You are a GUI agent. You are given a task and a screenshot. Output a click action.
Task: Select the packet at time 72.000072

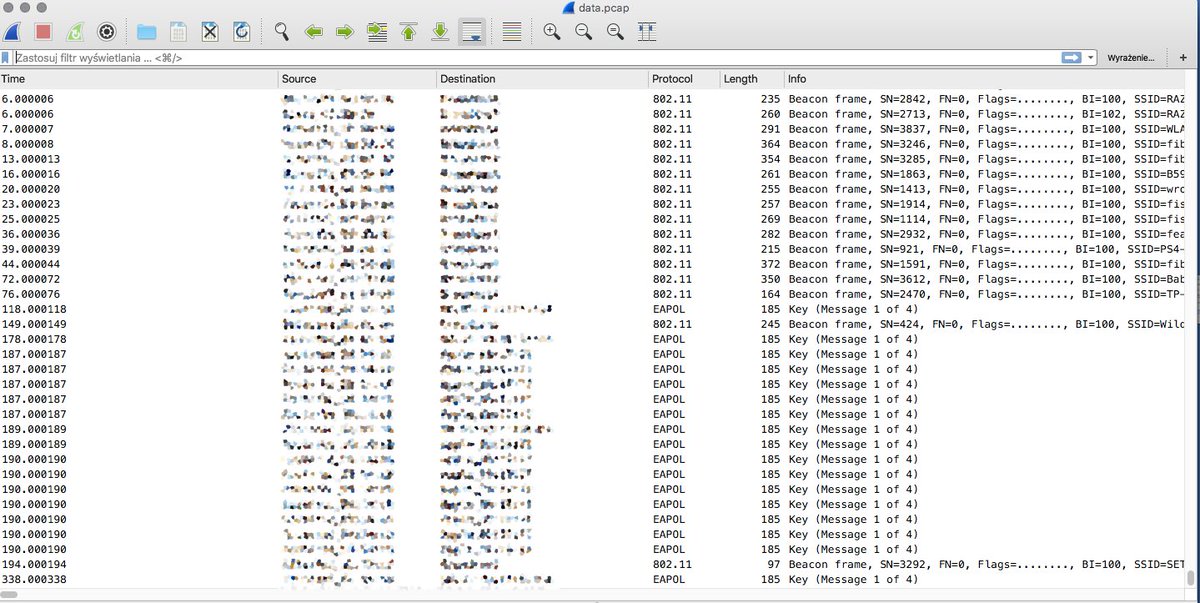point(594,279)
